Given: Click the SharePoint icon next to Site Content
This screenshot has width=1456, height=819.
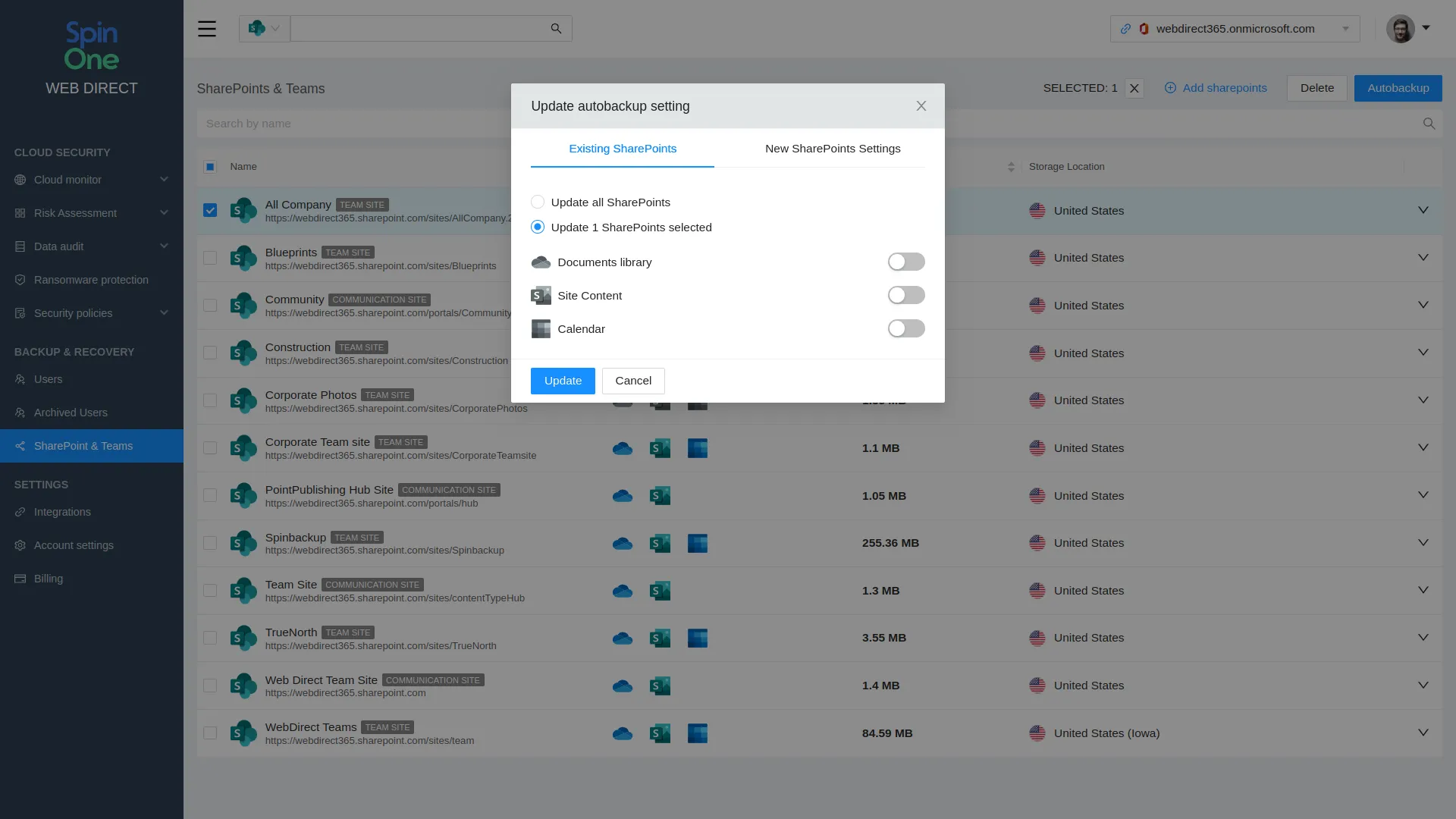Looking at the screenshot, I should click(x=541, y=295).
